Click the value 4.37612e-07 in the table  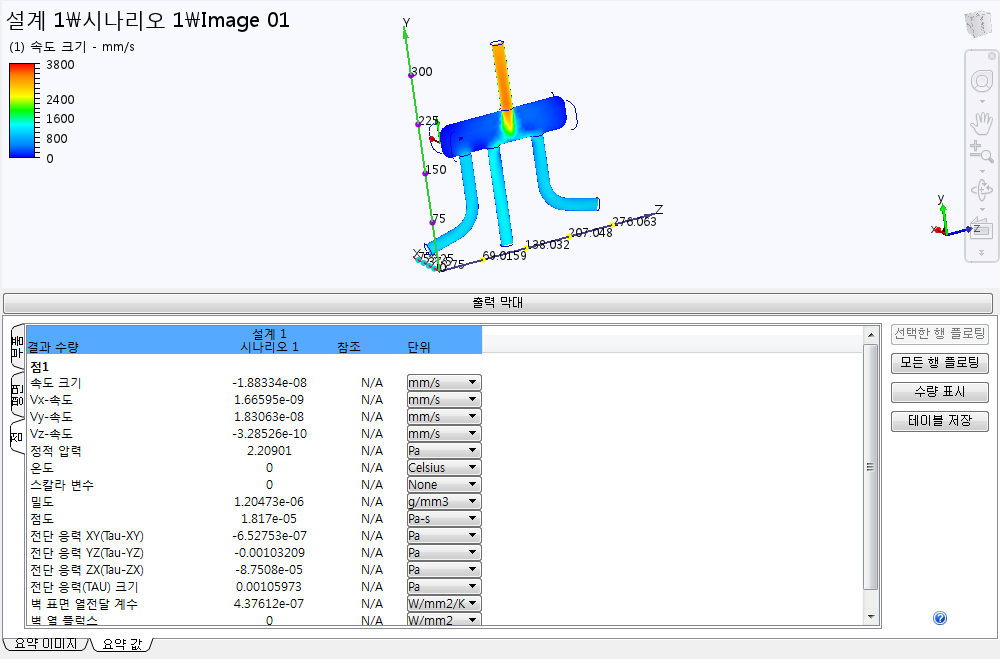(269, 604)
